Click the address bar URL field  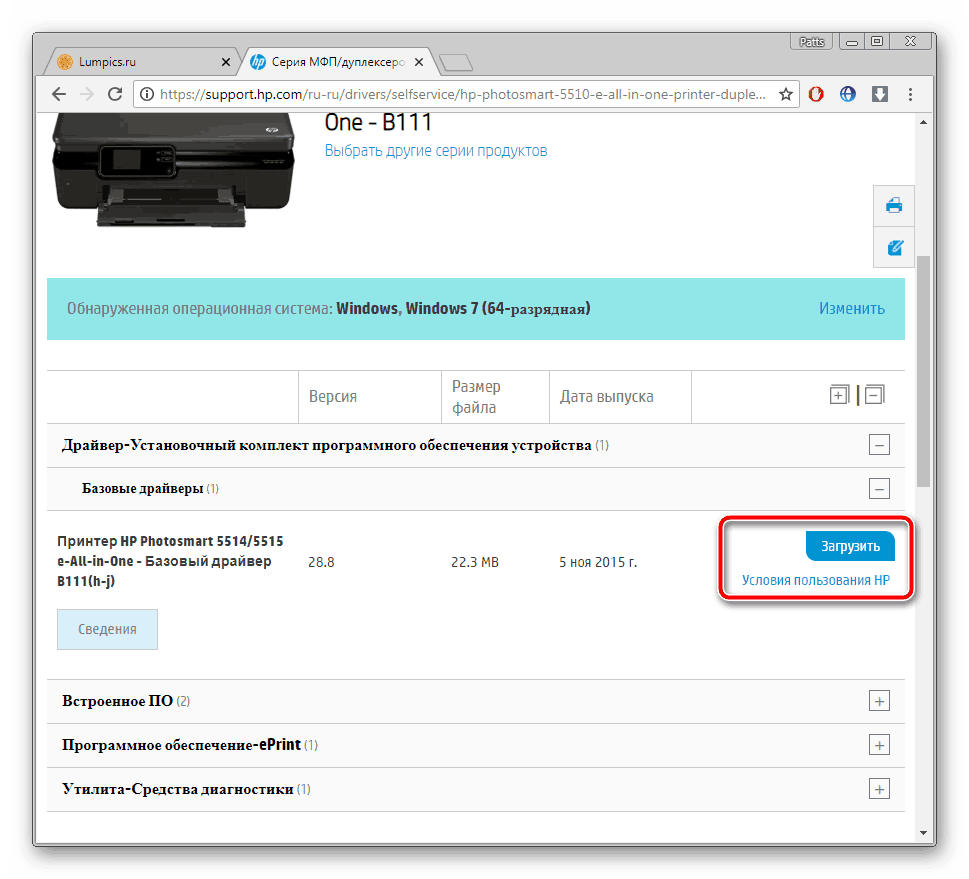click(x=460, y=94)
